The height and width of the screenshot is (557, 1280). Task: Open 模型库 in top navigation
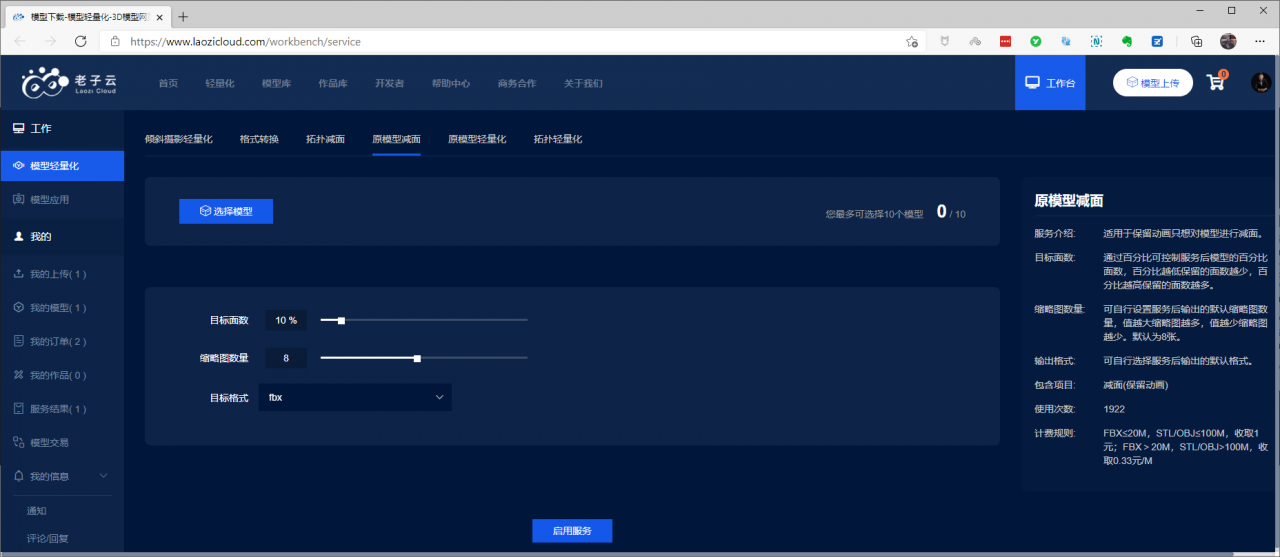(276, 83)
